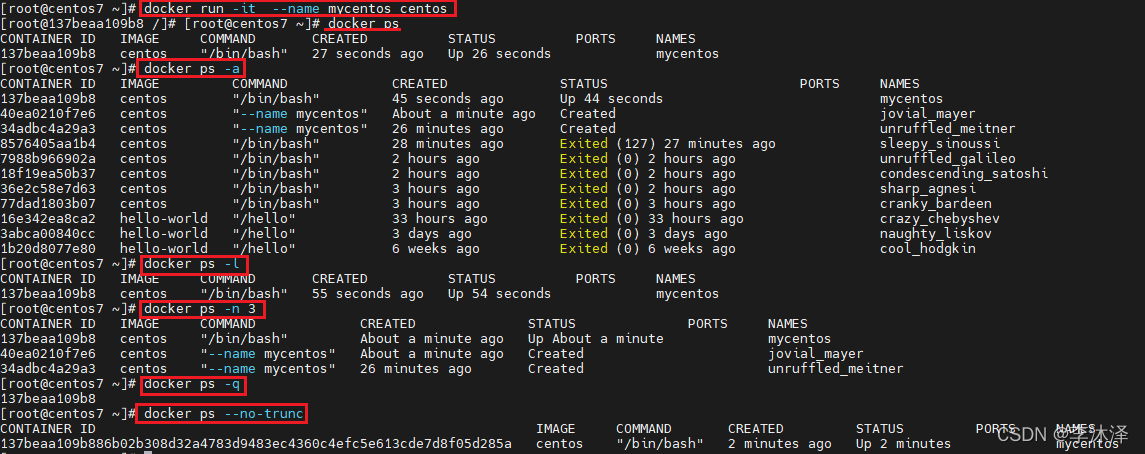Click the '45 seconds ago' created value

coord(448,99)
